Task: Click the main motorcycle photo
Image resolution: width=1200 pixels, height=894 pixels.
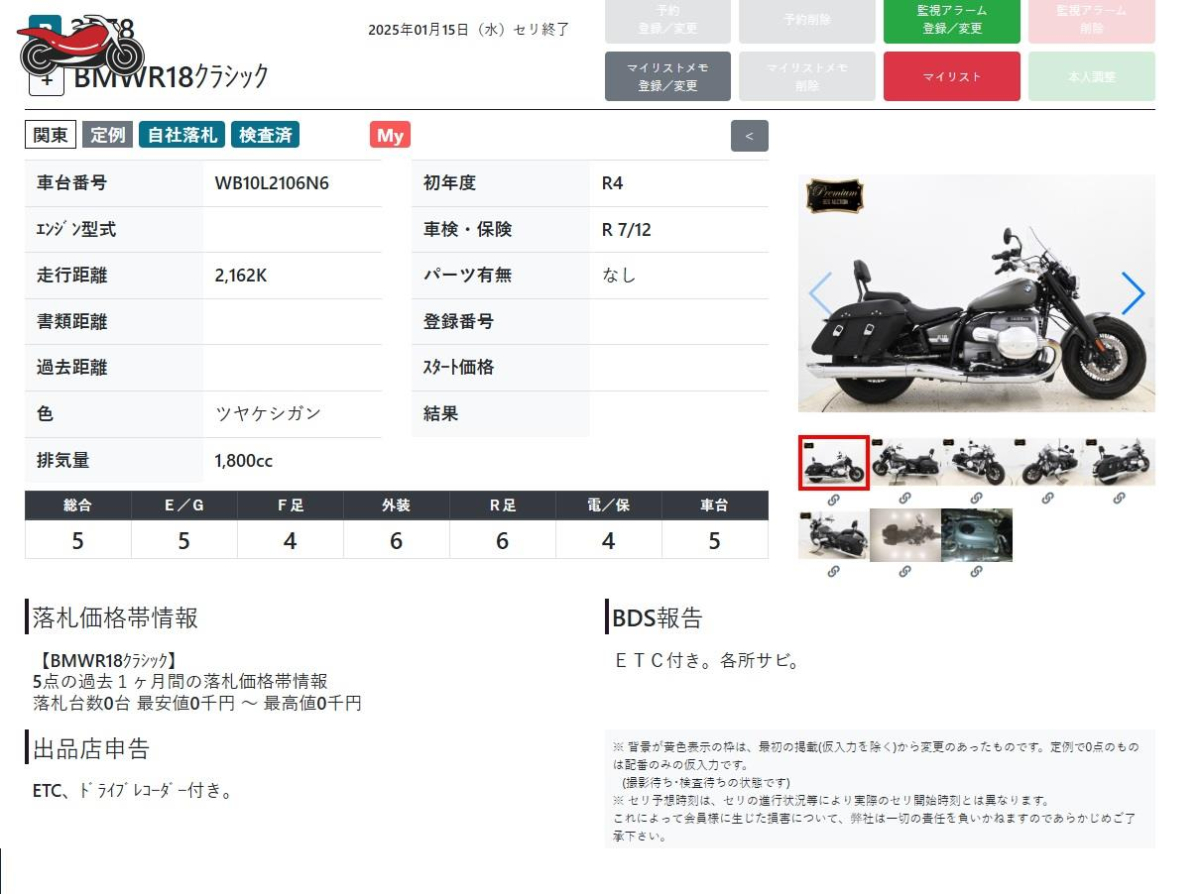Action: pyautogui.click(x=976, y=293)
